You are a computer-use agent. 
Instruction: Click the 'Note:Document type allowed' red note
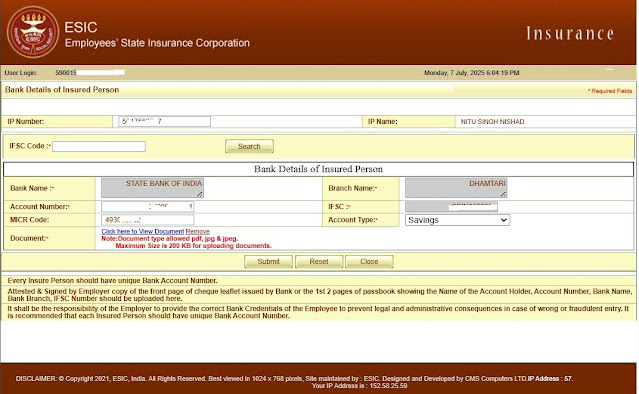tap(170, 238)
